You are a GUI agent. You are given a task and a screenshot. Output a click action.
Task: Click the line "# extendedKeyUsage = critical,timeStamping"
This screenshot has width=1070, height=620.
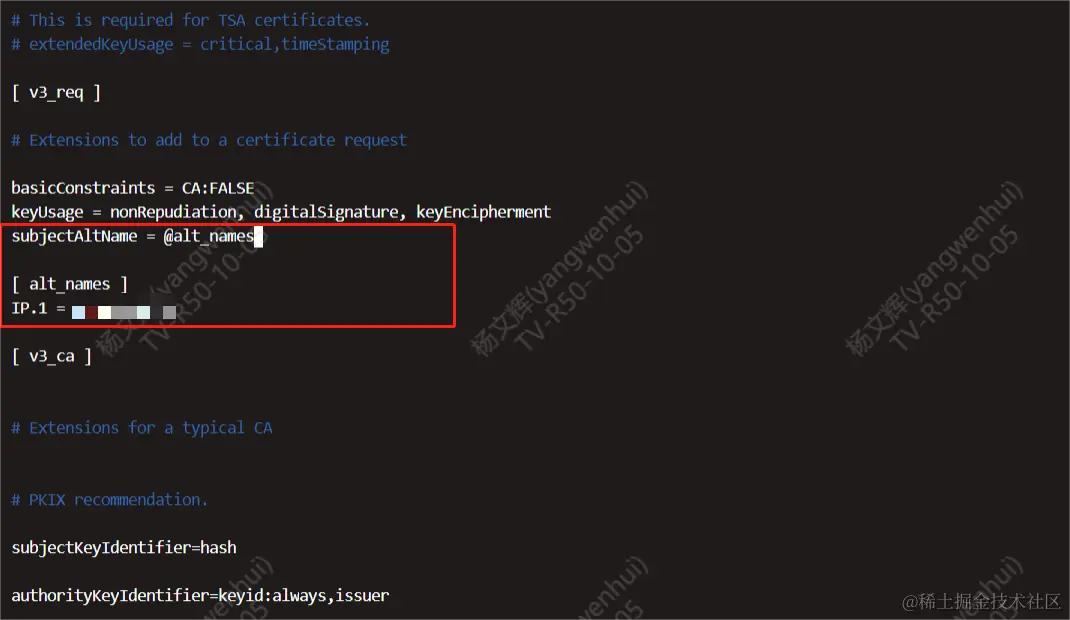pyautogui.click(x=200, y=45)
